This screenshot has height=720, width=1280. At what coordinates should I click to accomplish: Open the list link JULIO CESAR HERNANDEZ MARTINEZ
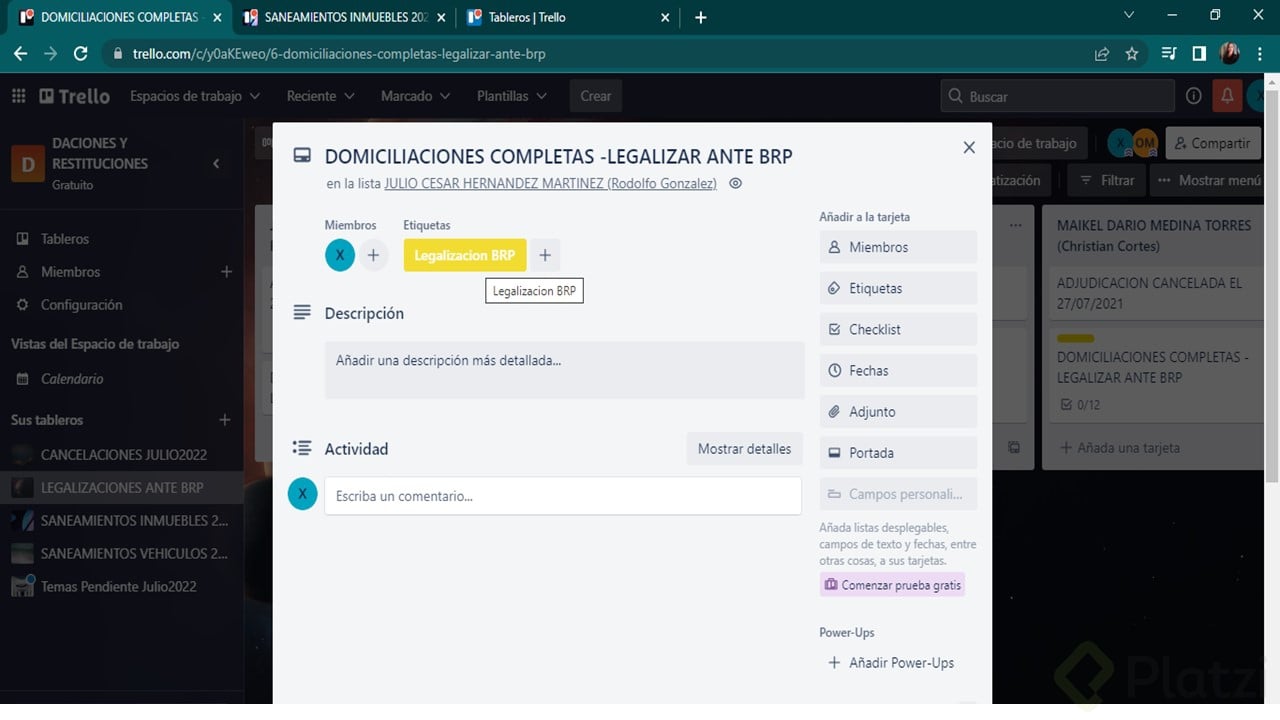pos(550,184)
